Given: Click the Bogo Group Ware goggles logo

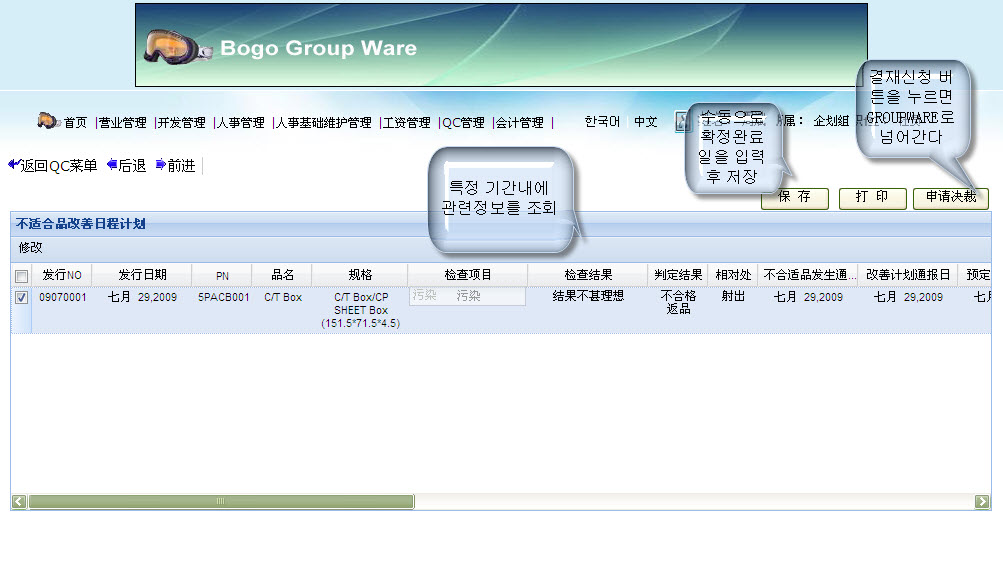Looking at the screenshot, I should pyautogui.click(x=177, y=47).
